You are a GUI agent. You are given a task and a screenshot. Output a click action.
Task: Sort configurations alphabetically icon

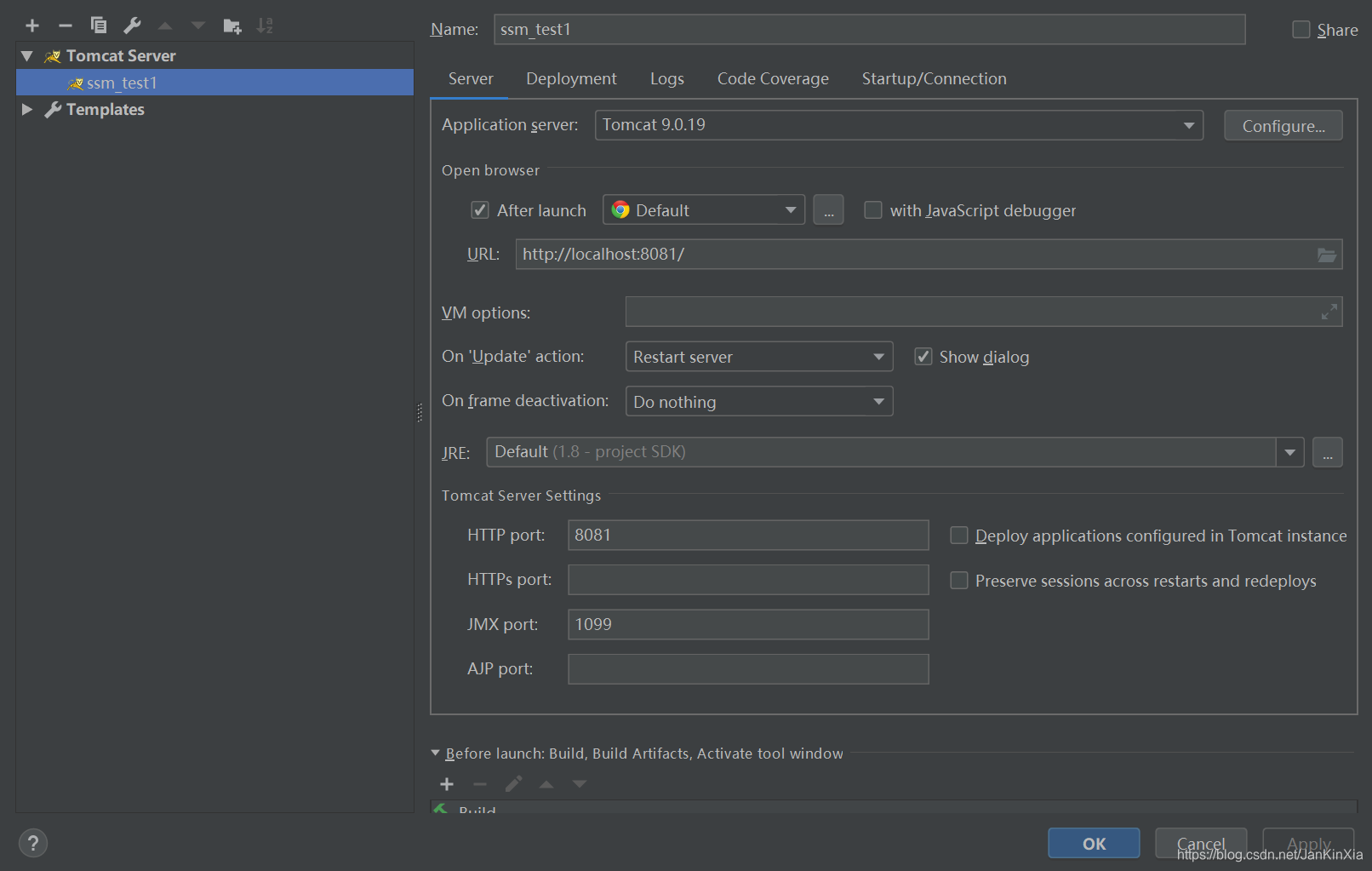[x=265, y=26]
